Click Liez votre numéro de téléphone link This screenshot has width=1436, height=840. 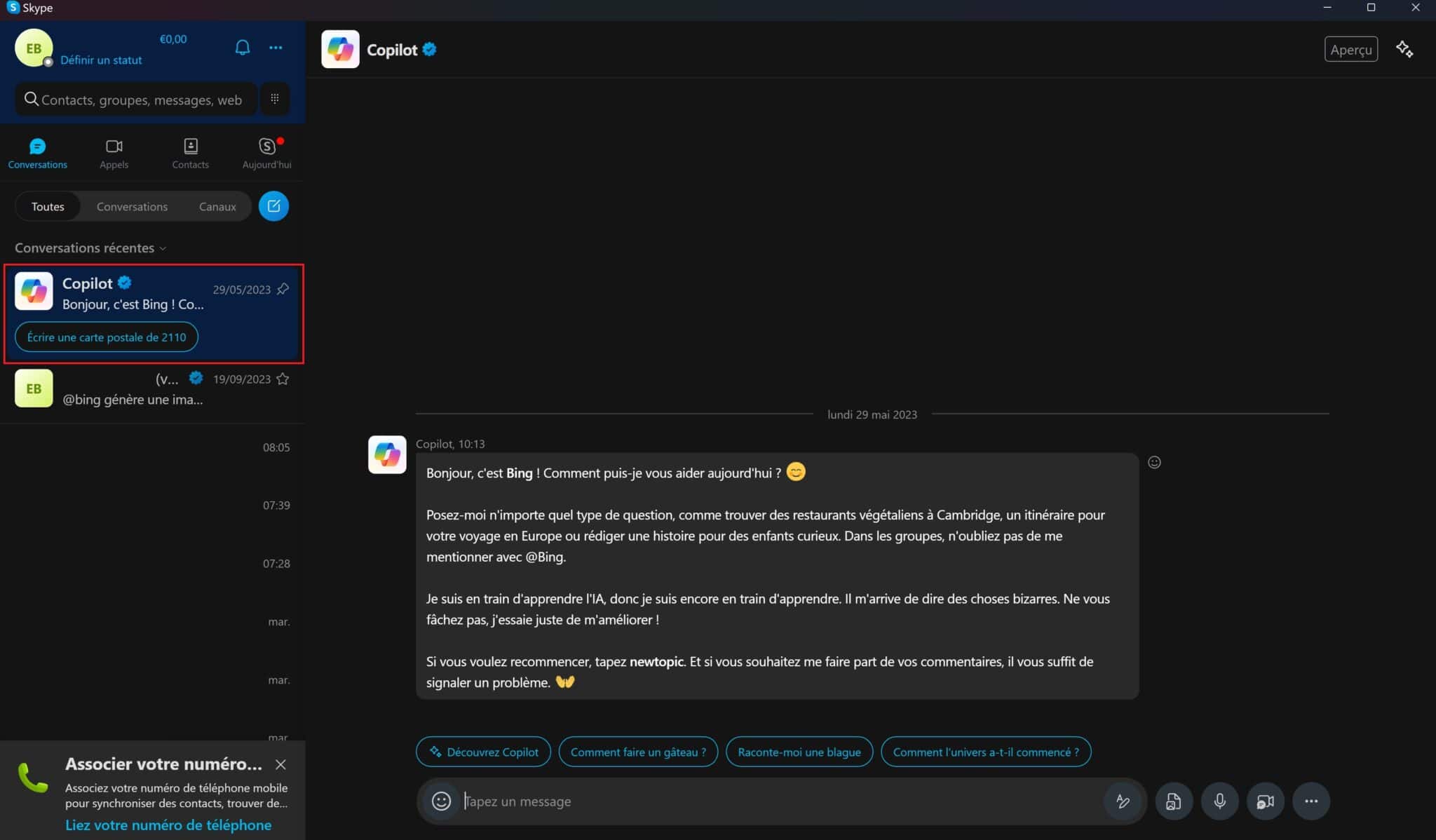pos(168,825)
